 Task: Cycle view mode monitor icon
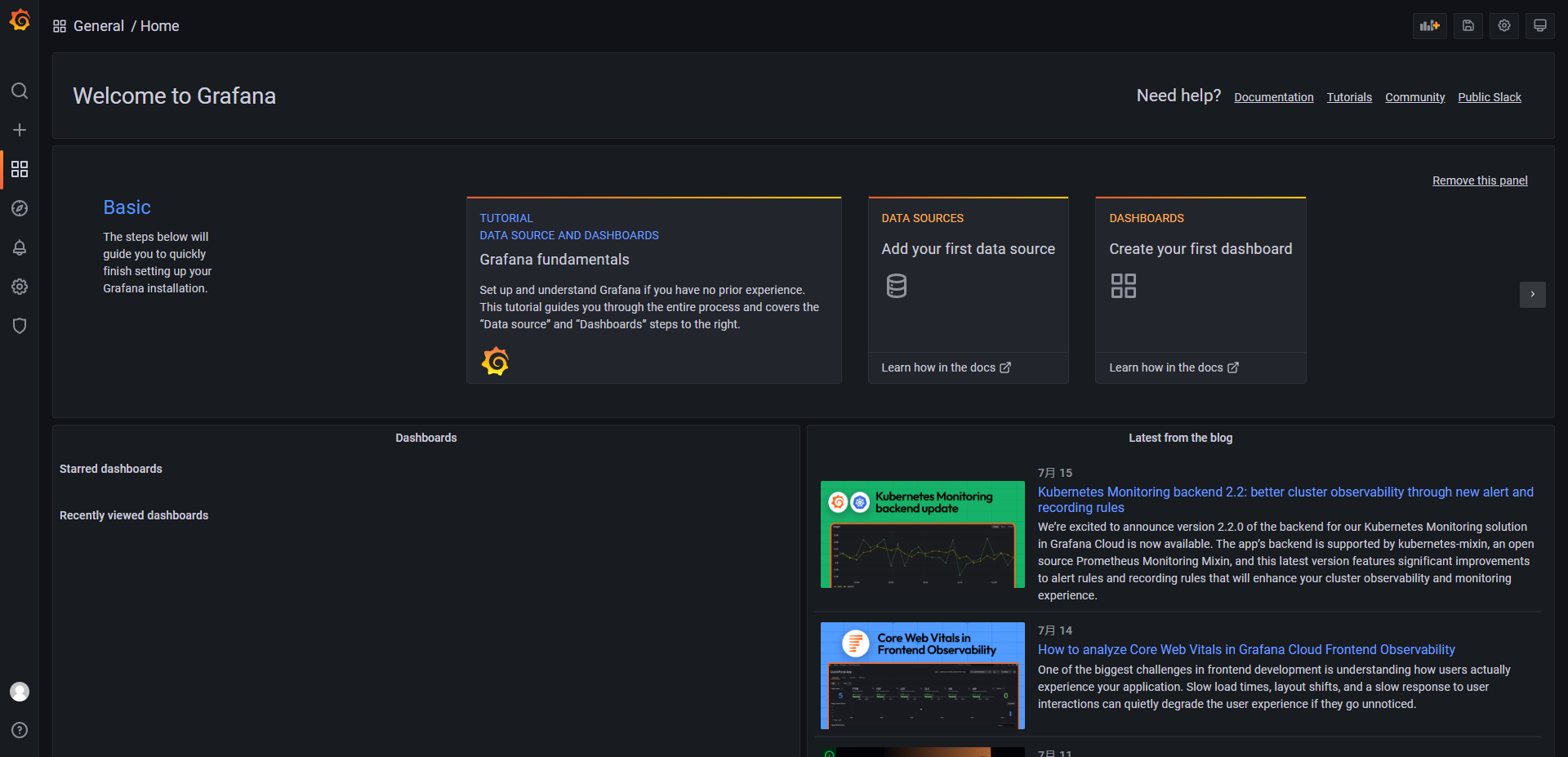click(x=1540, y=25)
